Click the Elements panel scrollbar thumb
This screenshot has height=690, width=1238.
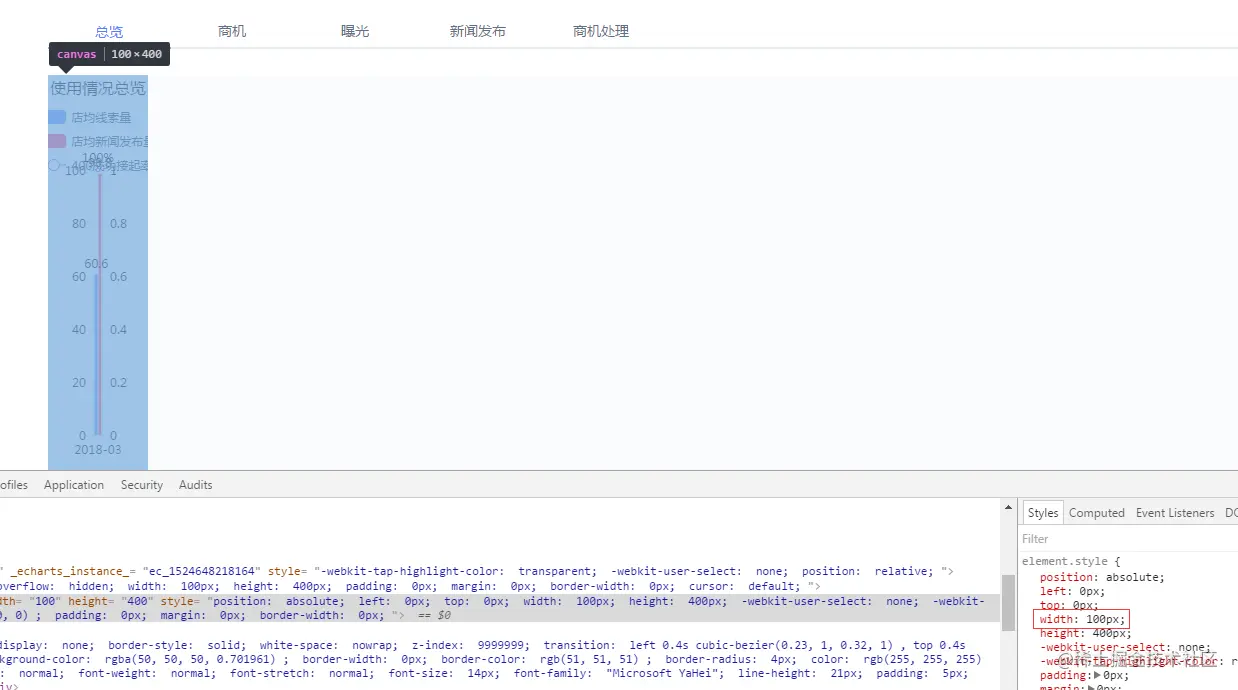point(1008,602)
